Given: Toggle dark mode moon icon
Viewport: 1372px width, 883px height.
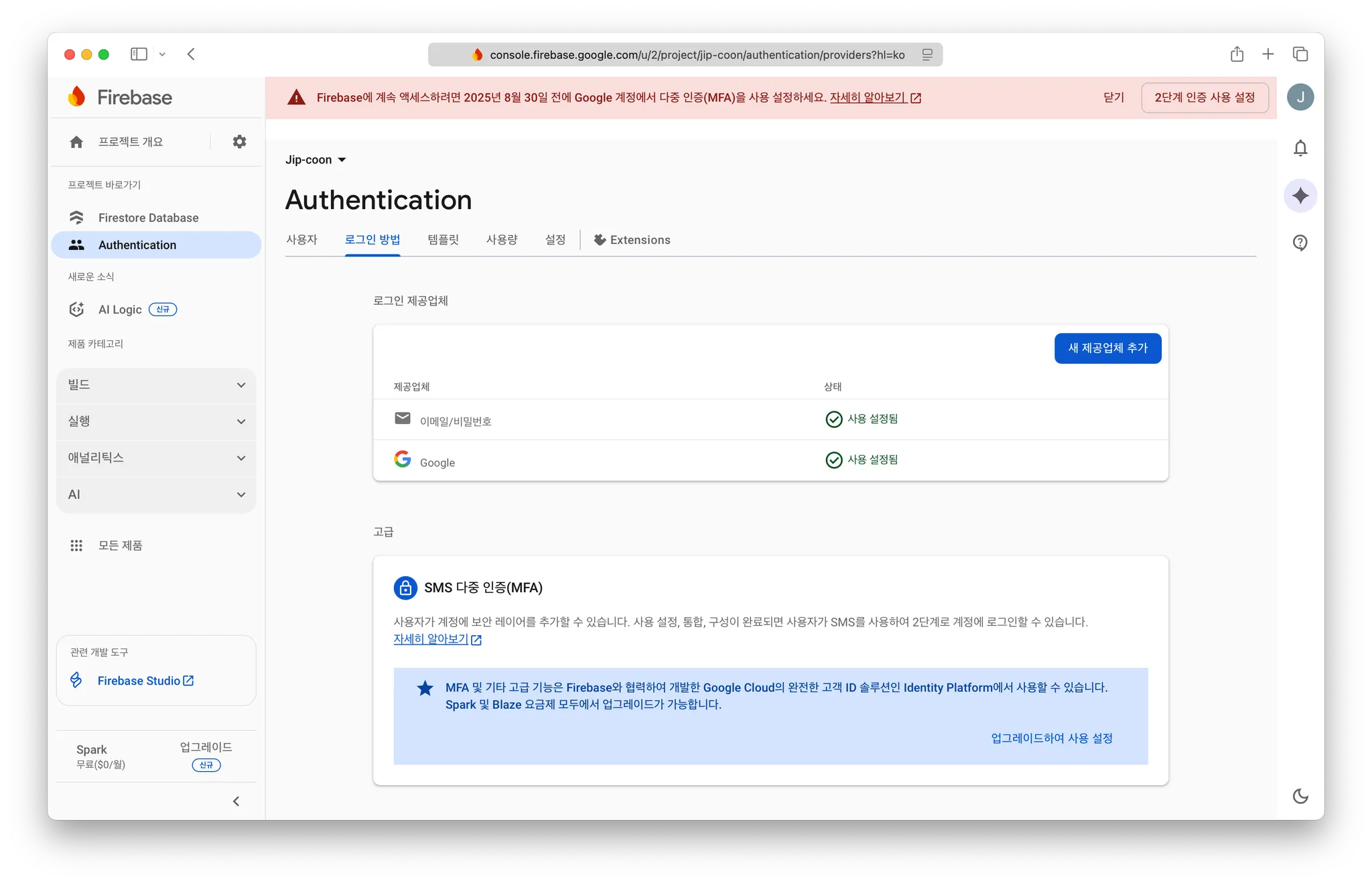Looking at the screenshot, I should (x=1300, y=796).
